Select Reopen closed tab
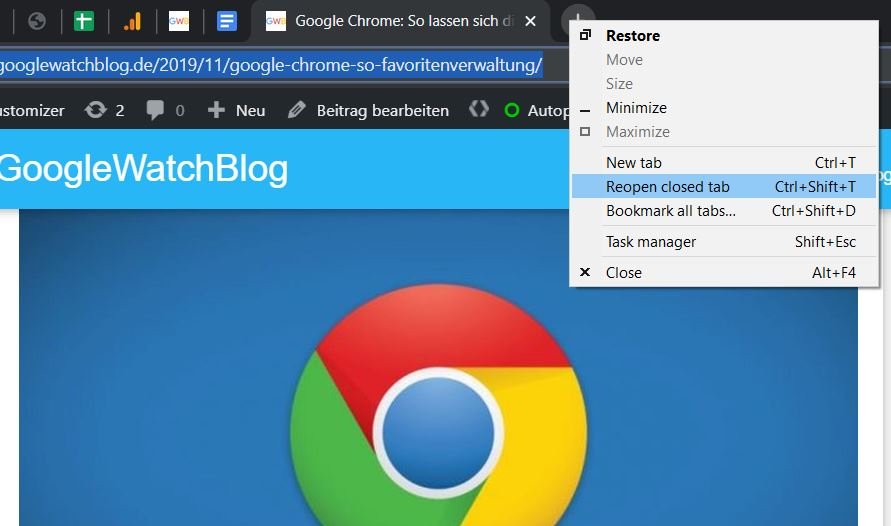891x526 pixels. coord(723,187)
